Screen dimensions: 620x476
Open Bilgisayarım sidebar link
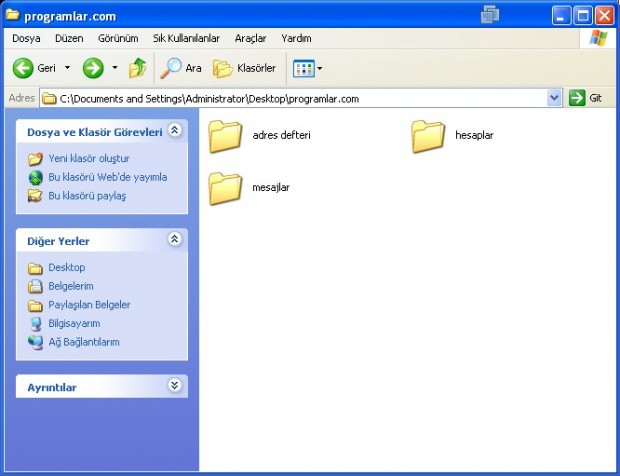(x=74, y=323)
